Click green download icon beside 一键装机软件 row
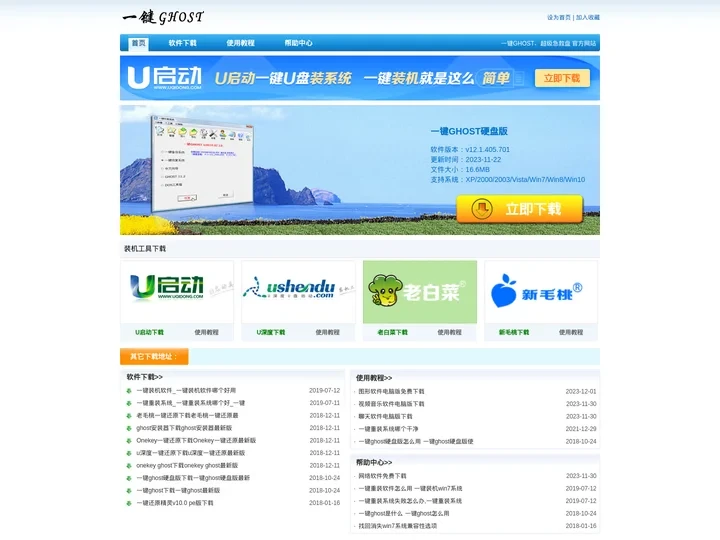The image size is (720, 540). pyautogui.click(x=129, y=391)
